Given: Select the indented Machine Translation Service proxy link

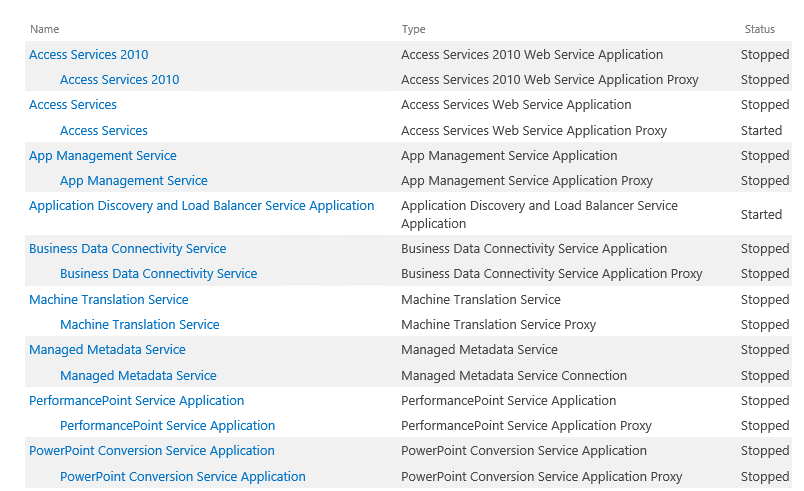Looking at the screenshot, I should click(139, 325).
